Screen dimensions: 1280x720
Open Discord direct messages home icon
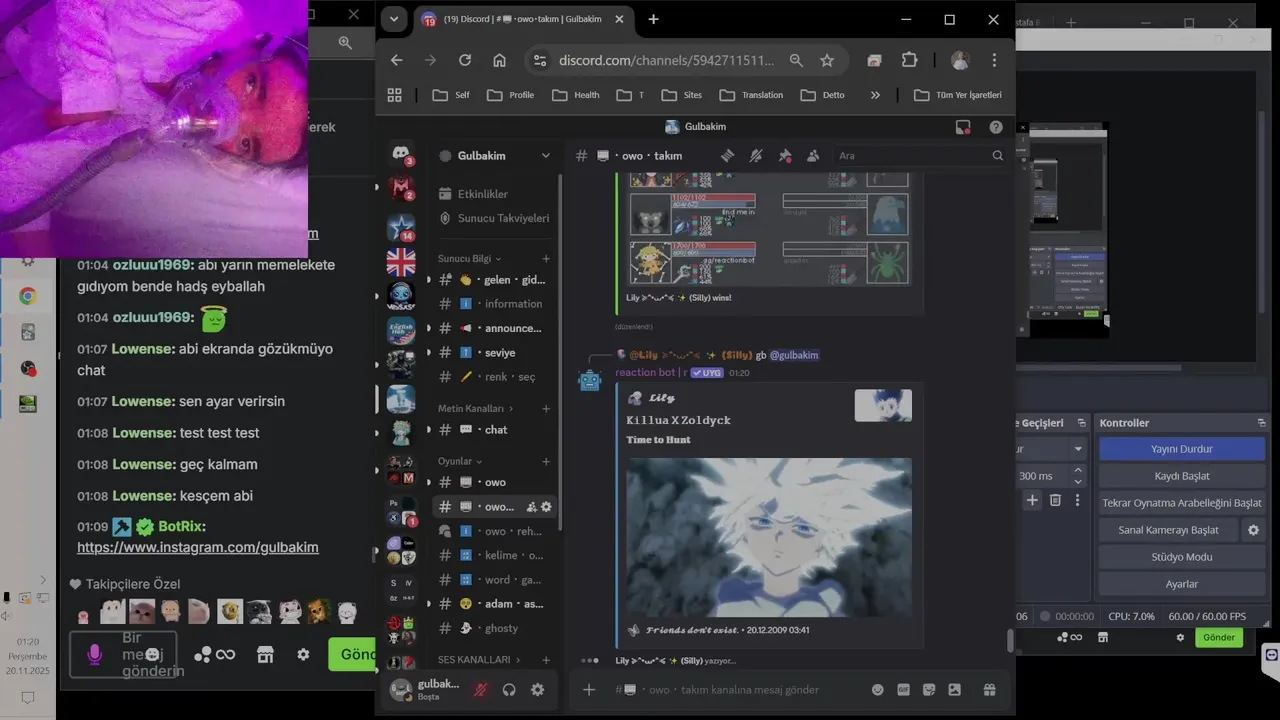(401, 153)
